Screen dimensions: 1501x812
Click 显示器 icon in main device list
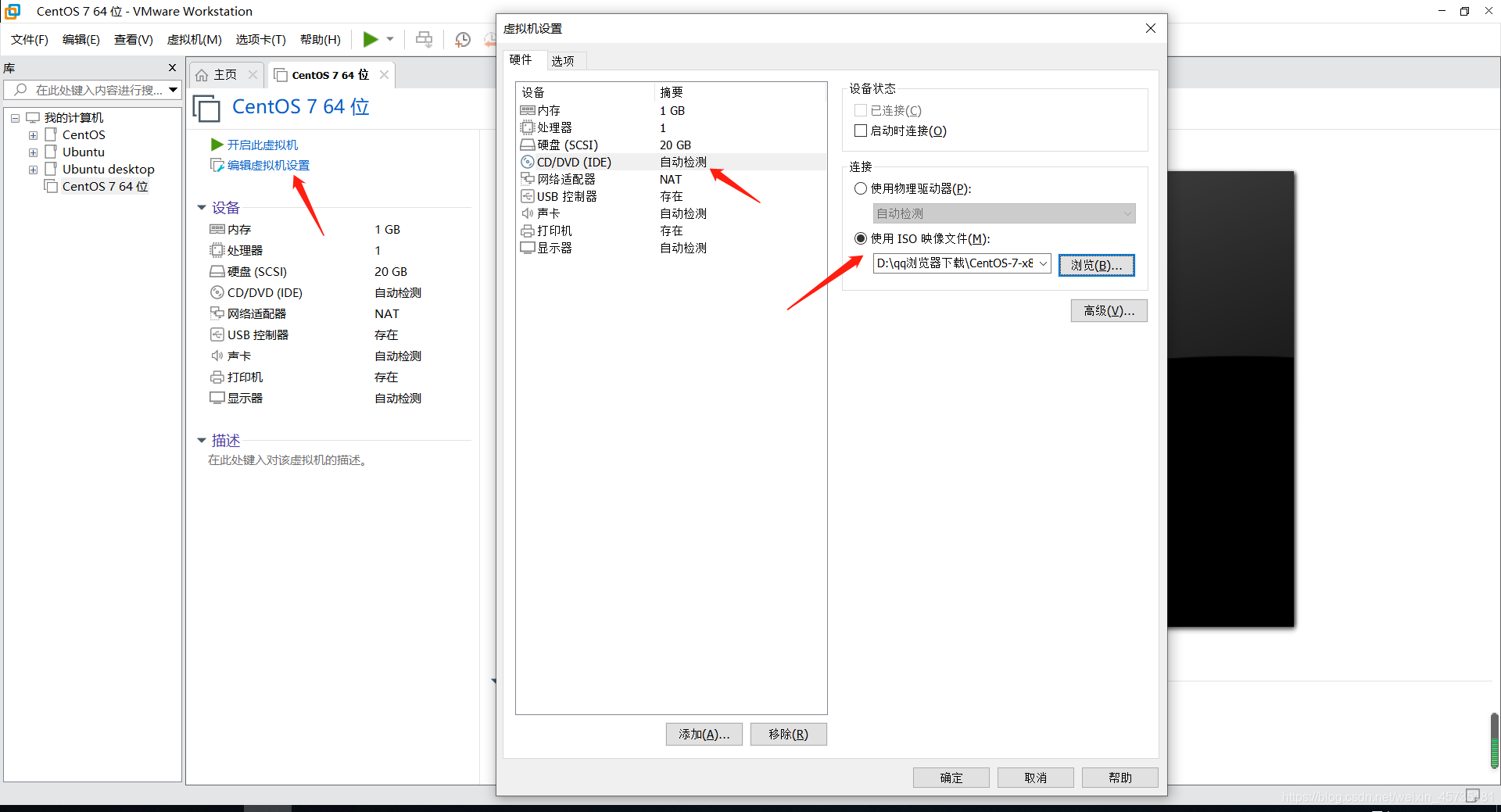click(x=217, y=398)
